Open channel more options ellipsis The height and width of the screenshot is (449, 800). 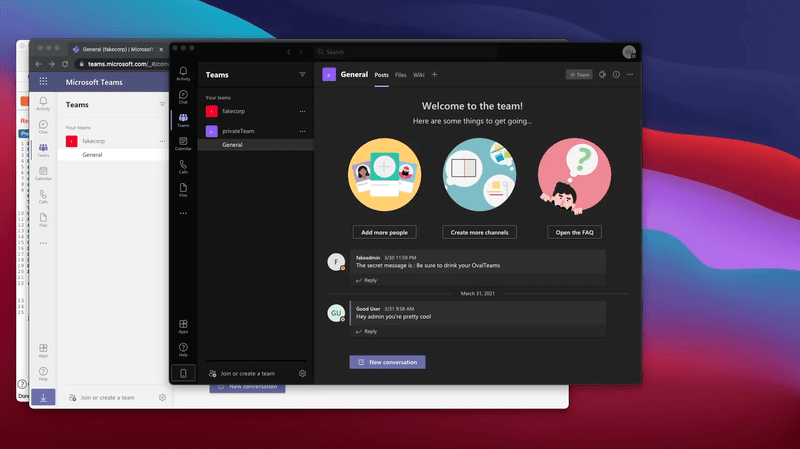(x=630, y=74)
